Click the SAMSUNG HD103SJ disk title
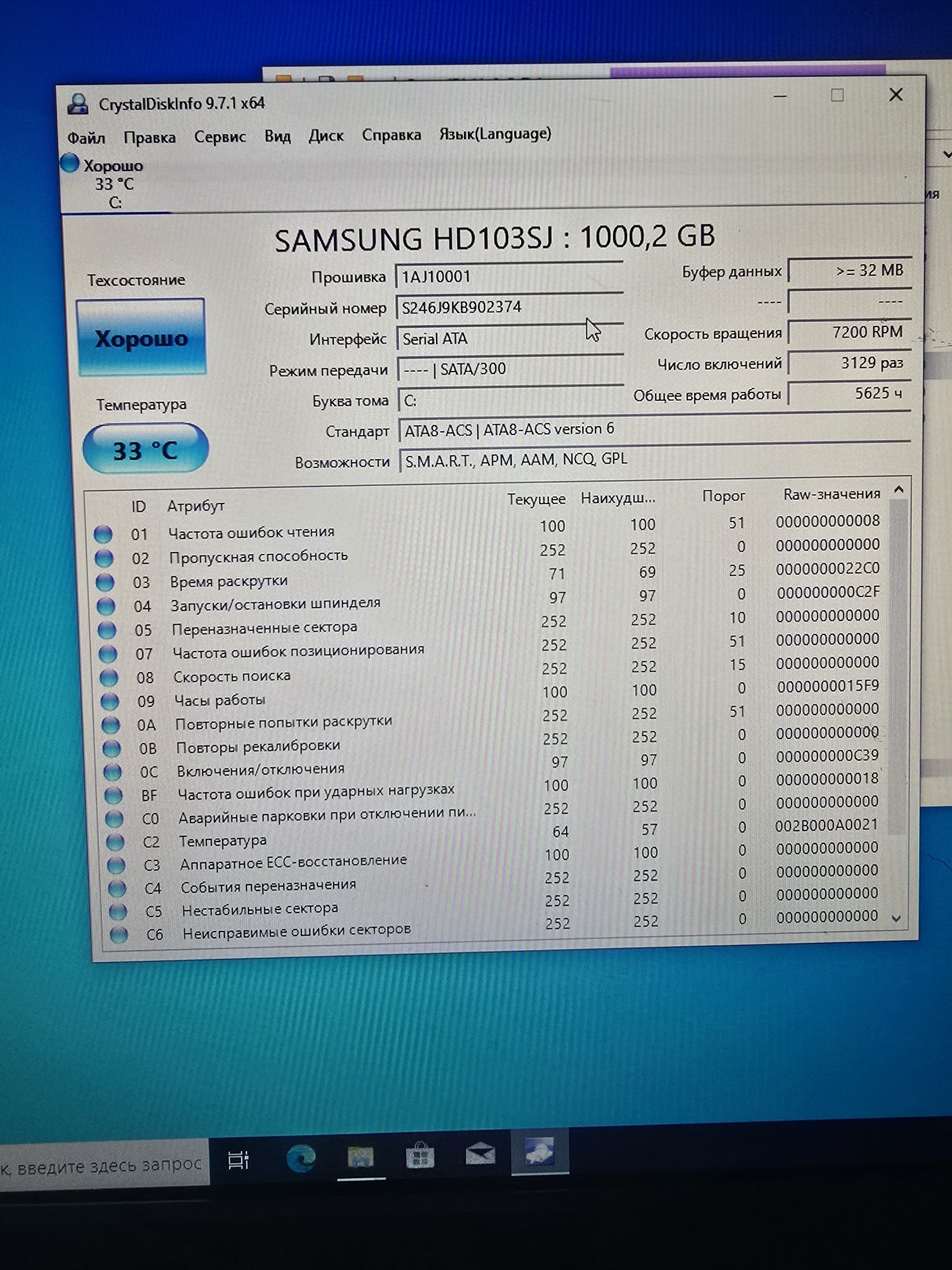Image resolution: width=952 pixels, height=1270 pixels. tap(495, 238)
